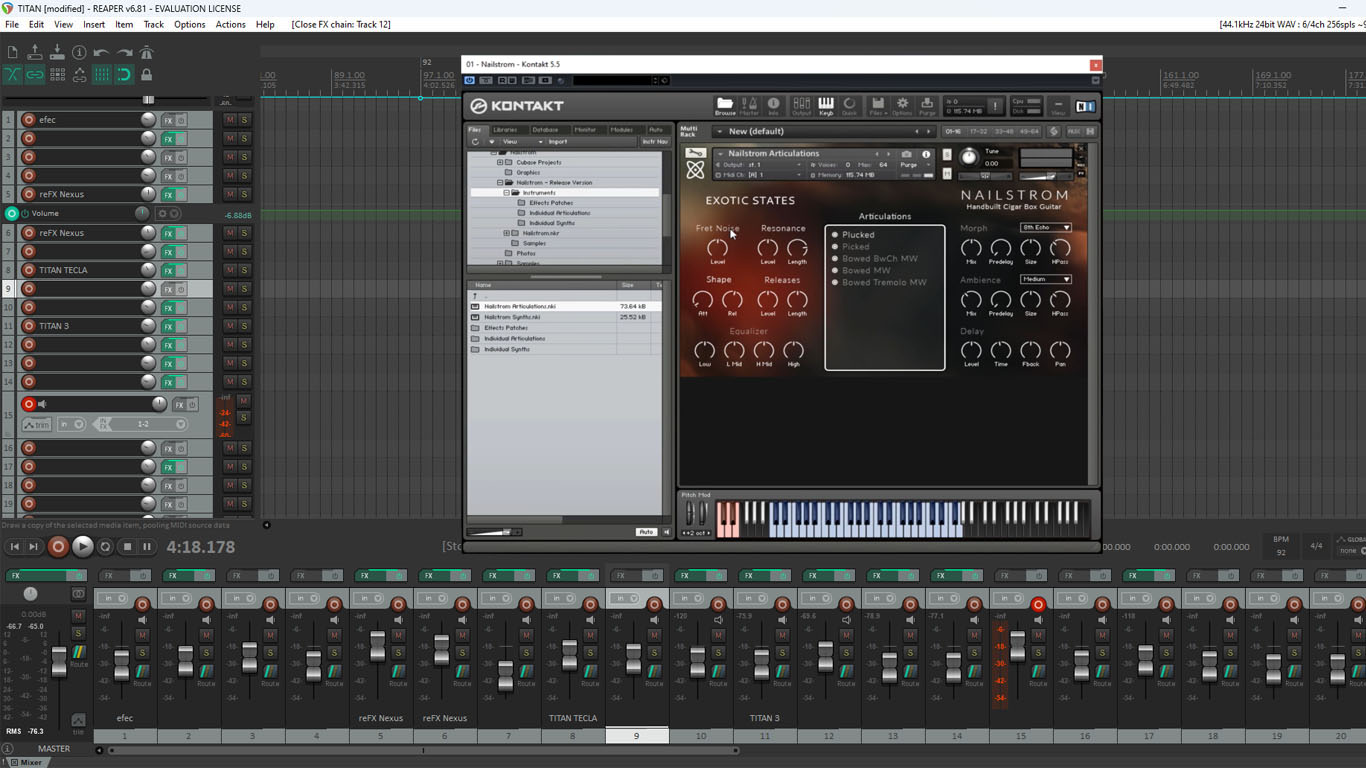Image resolution: width=1366 pixels, height=768 pixels.
Task: Arm record on TITAN 3 track
Action: point(28,326)
